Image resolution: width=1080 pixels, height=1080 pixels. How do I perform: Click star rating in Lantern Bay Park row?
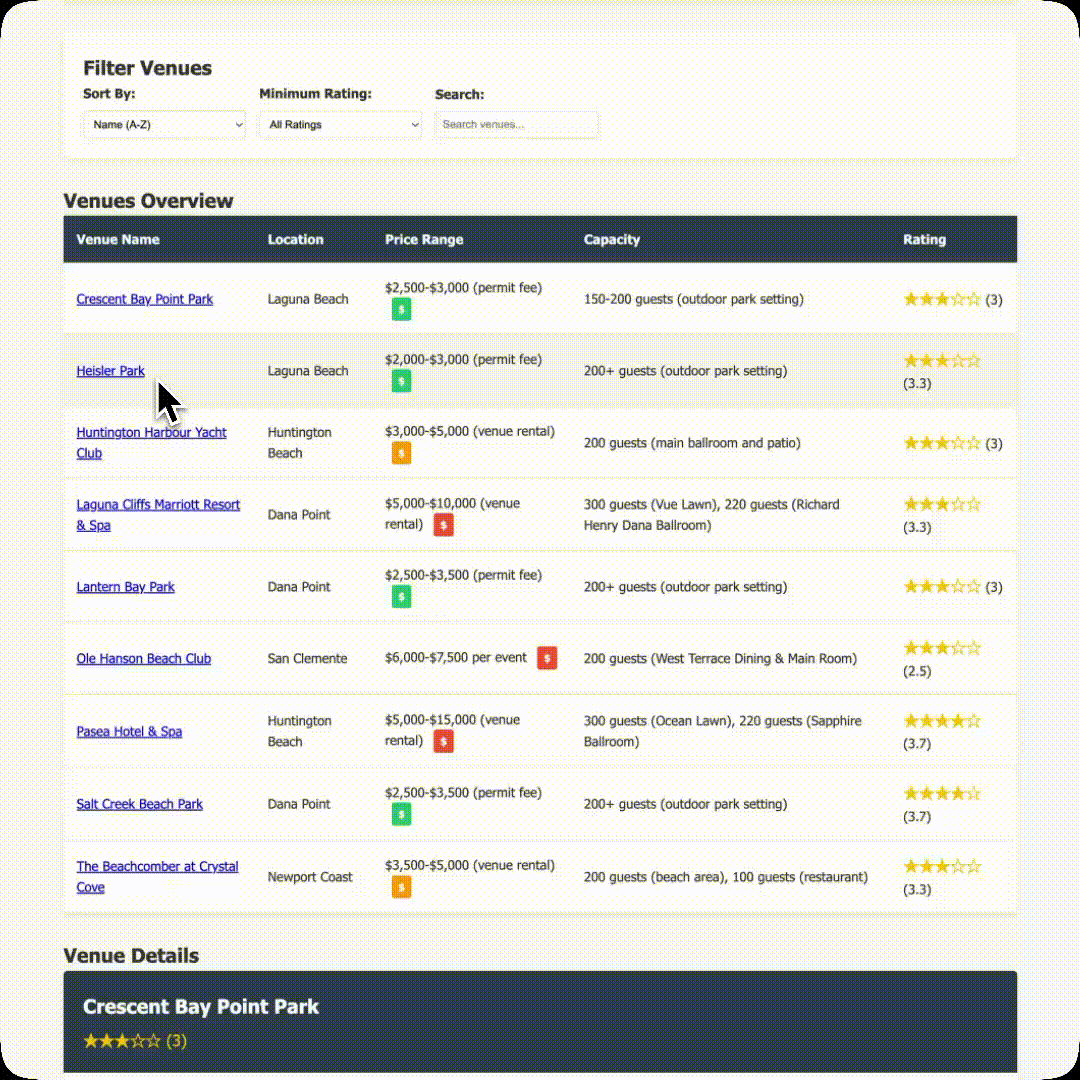[x=942, y=587]
